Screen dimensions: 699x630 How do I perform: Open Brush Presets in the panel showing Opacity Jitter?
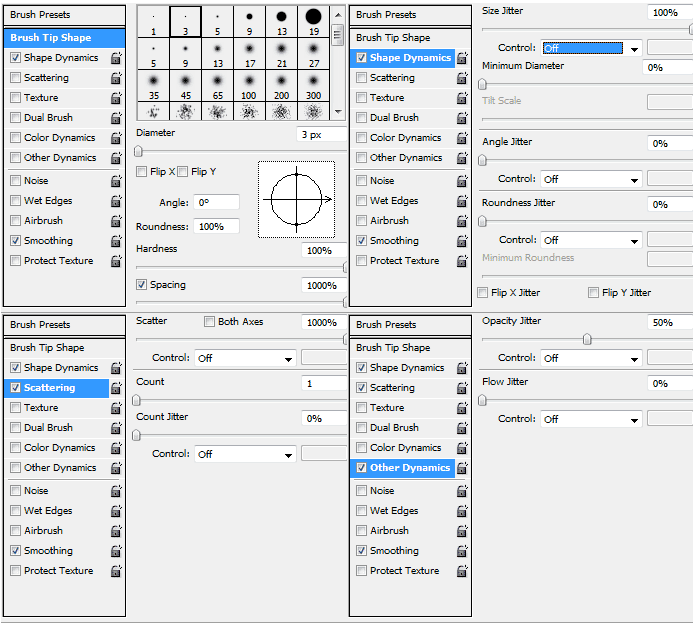tap(411, 325)
